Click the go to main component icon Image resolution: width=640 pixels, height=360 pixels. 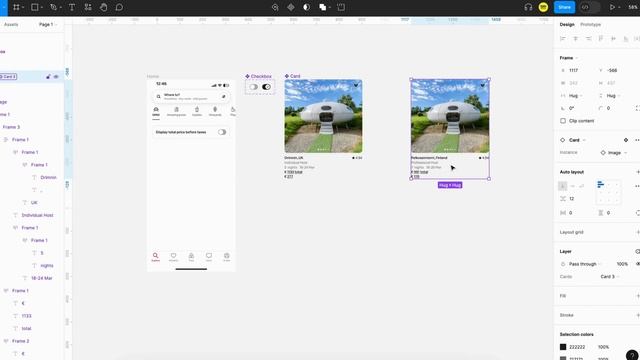tap(626, 140)
